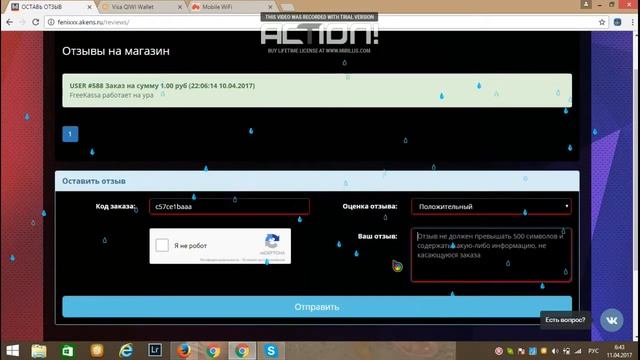Viewport: 640px width, 360px height.
Task: Open the Chrome profile icon in title bar
Action: click(586, 4)
